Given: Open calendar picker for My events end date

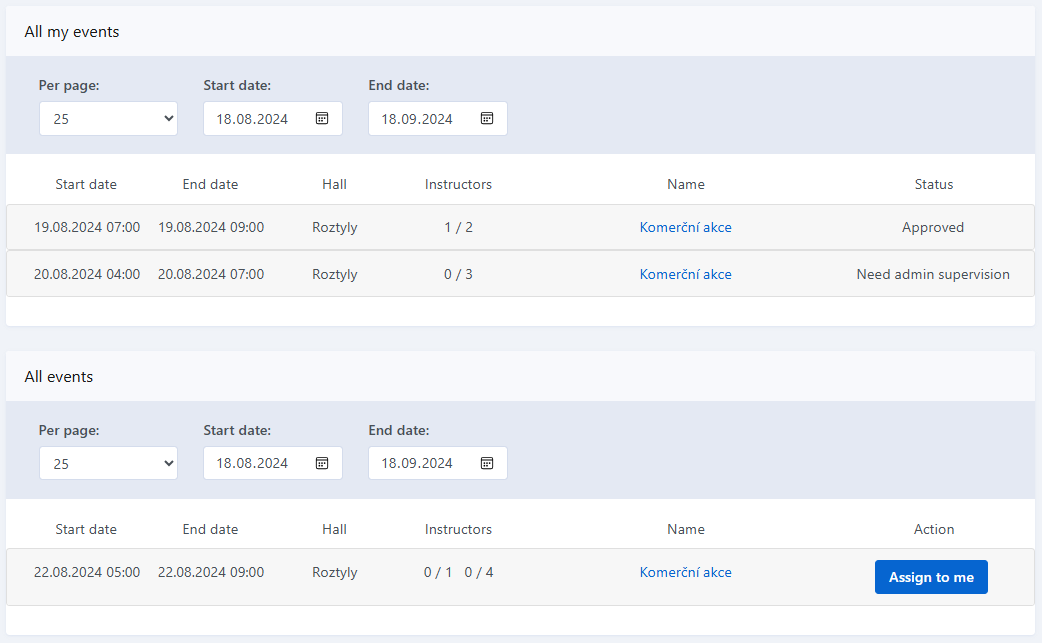Looking at the screenshot, I should point(487,118).
